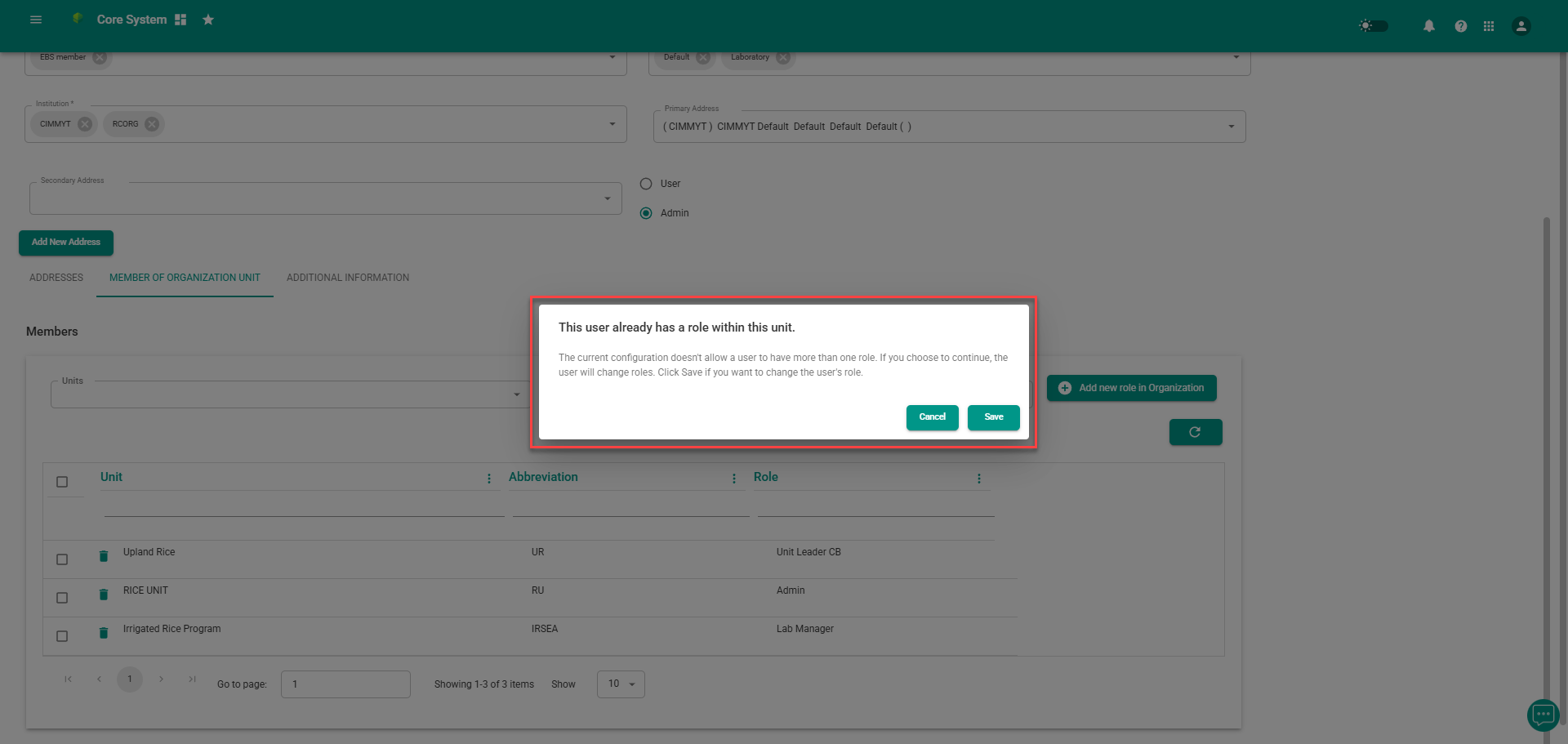
Task: Expand the Institution dropdown
Action: coord(612,124)
